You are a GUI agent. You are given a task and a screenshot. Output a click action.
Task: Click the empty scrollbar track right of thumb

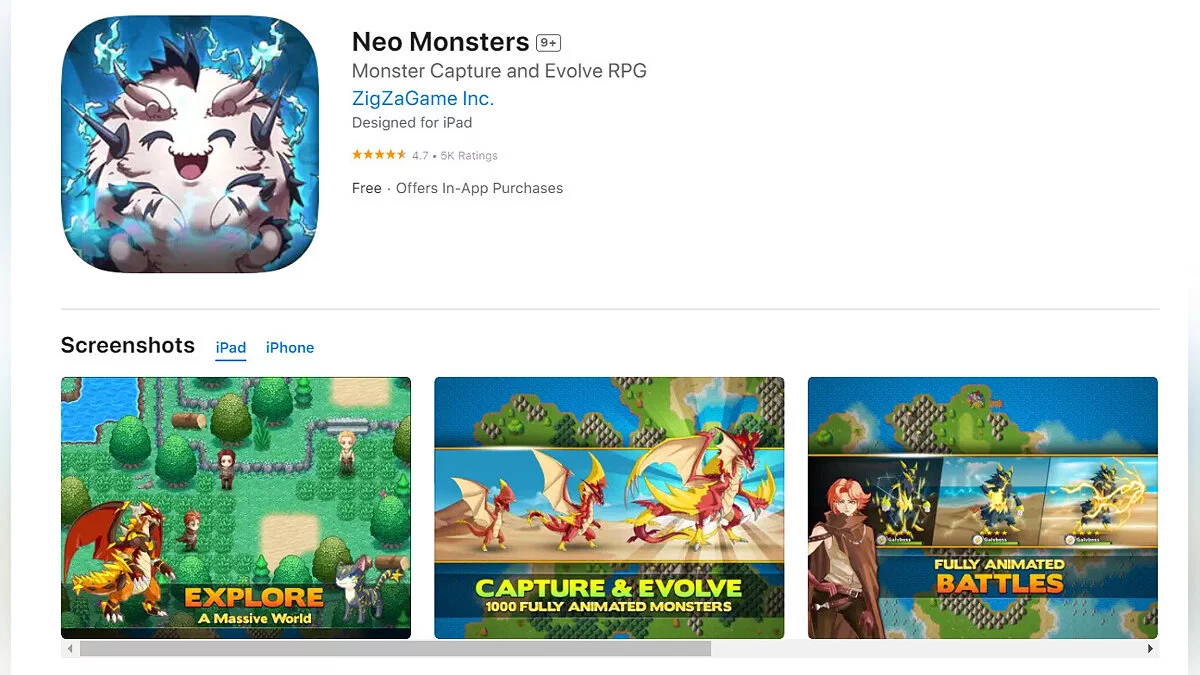pyautogui.click(x=926, y=649)
